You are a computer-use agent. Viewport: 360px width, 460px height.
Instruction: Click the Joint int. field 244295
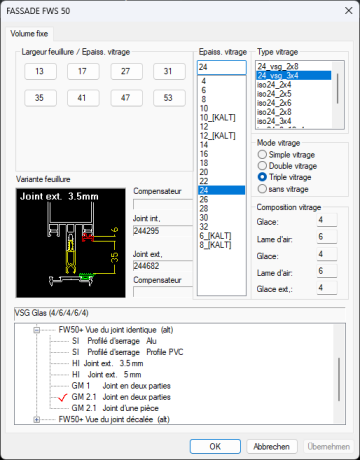click(163, 231)
